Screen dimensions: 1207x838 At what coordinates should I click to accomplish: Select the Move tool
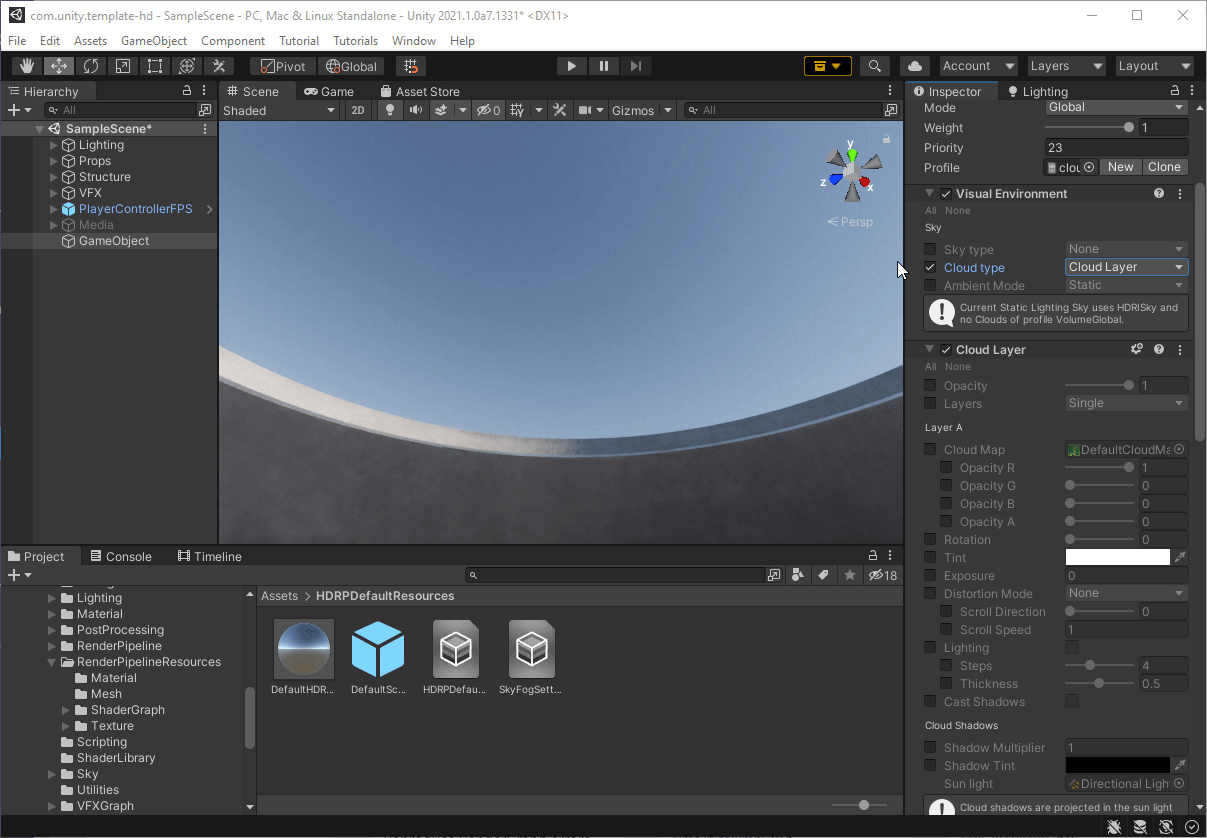tap(59, 66)
